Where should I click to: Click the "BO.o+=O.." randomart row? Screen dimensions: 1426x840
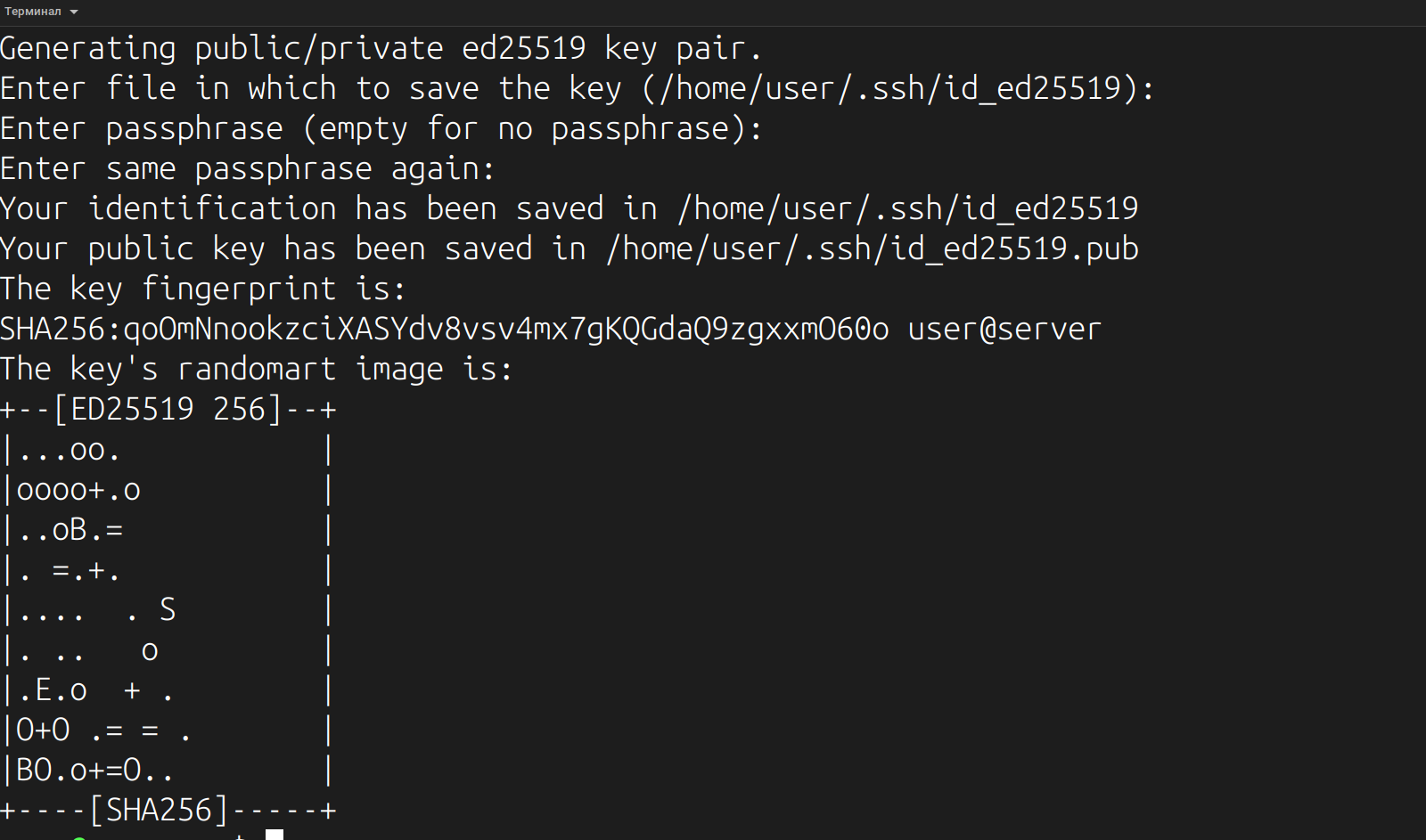[94, 771]
